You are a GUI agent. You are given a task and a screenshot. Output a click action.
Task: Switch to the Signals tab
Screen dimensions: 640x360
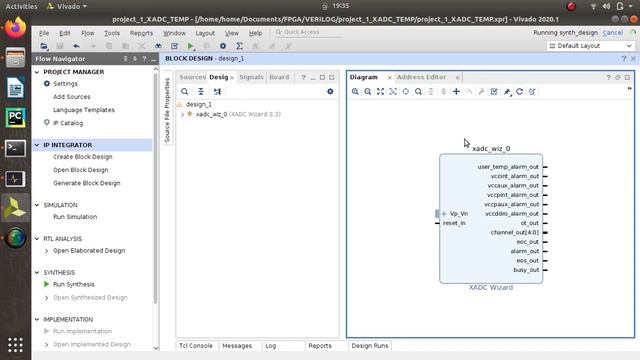pos(251,77)
